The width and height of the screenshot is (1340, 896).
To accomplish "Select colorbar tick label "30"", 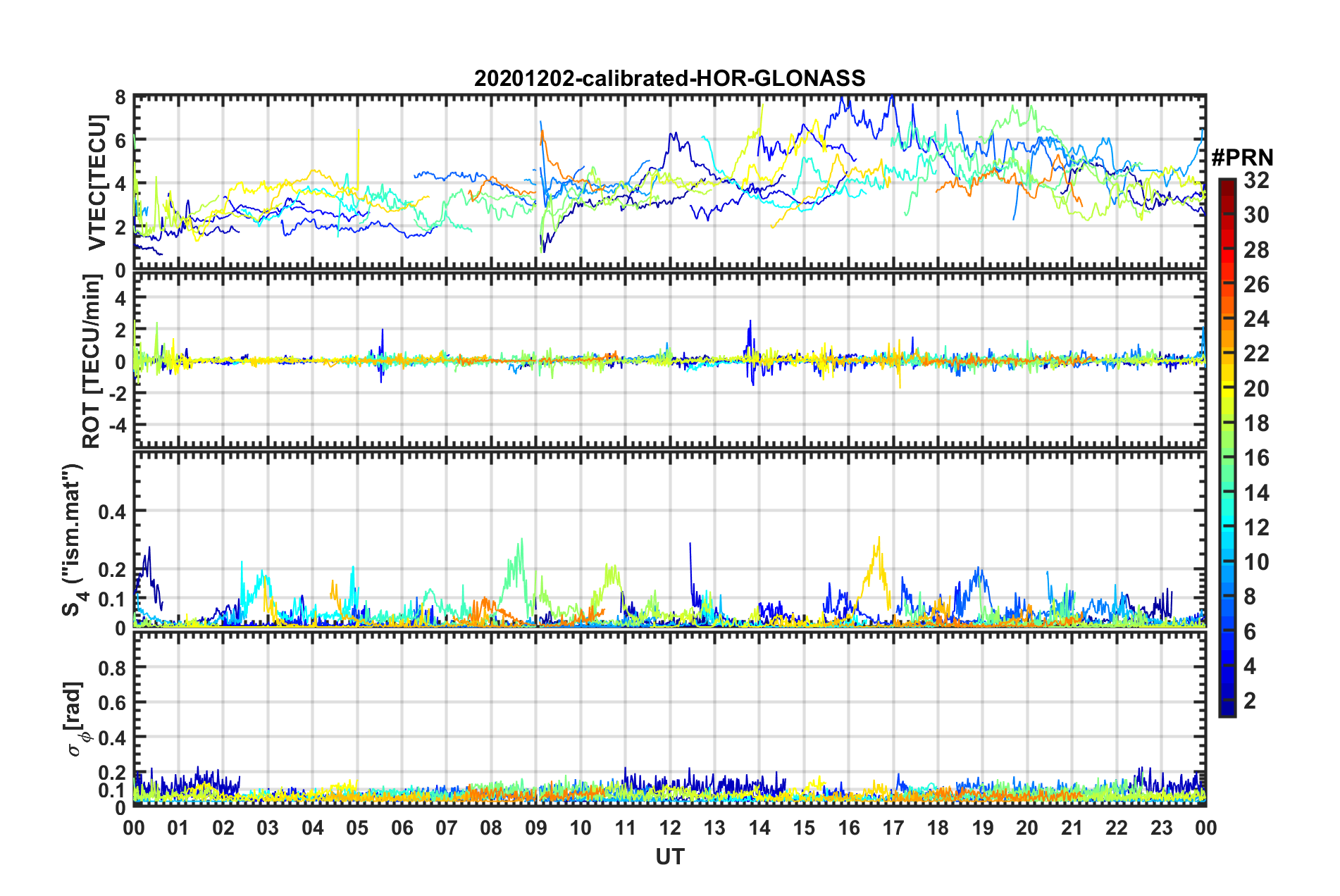I will (x=1256, y=216).
